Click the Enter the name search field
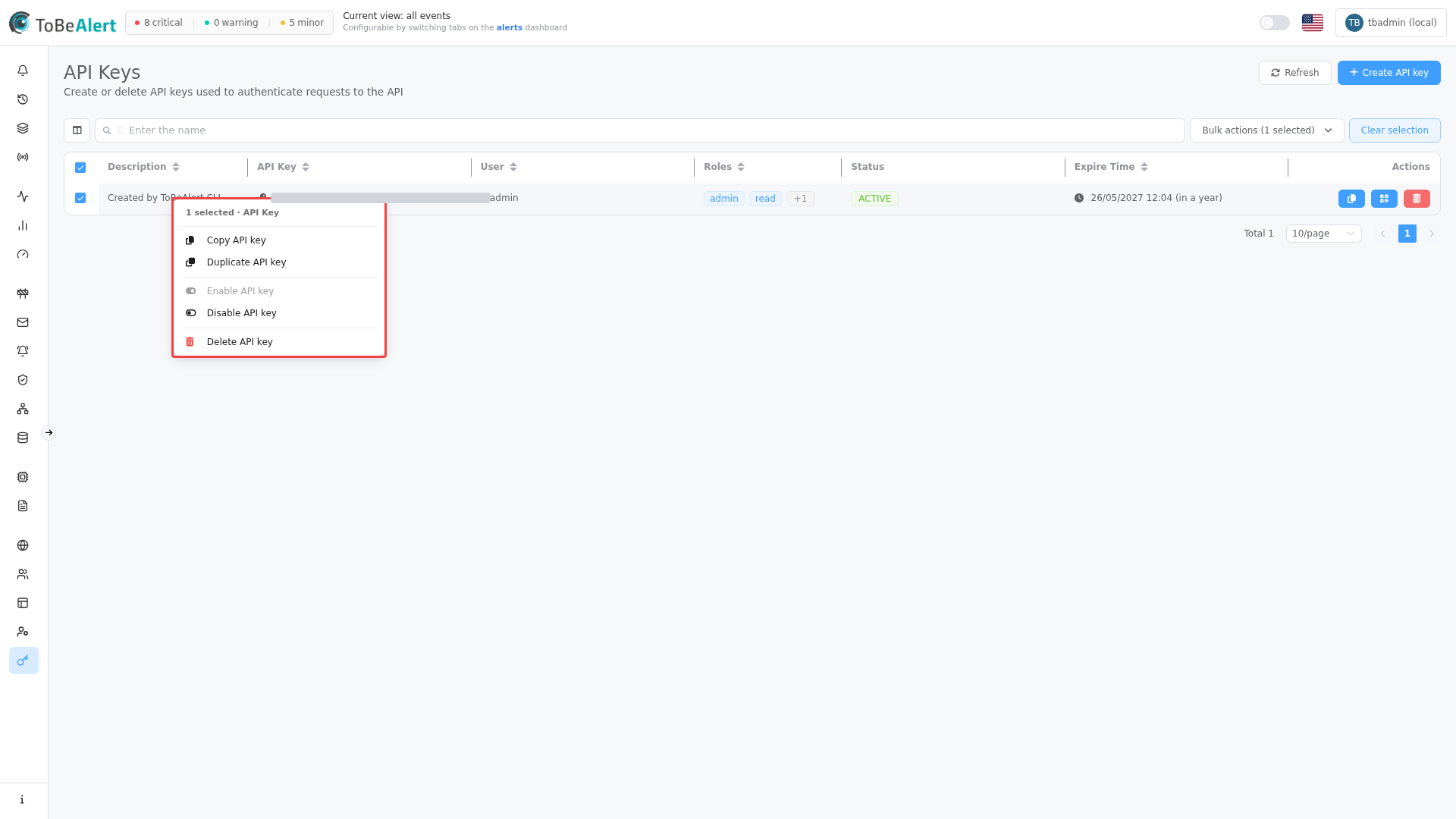This screenshot has height=819, width=1456. [639, 130]
